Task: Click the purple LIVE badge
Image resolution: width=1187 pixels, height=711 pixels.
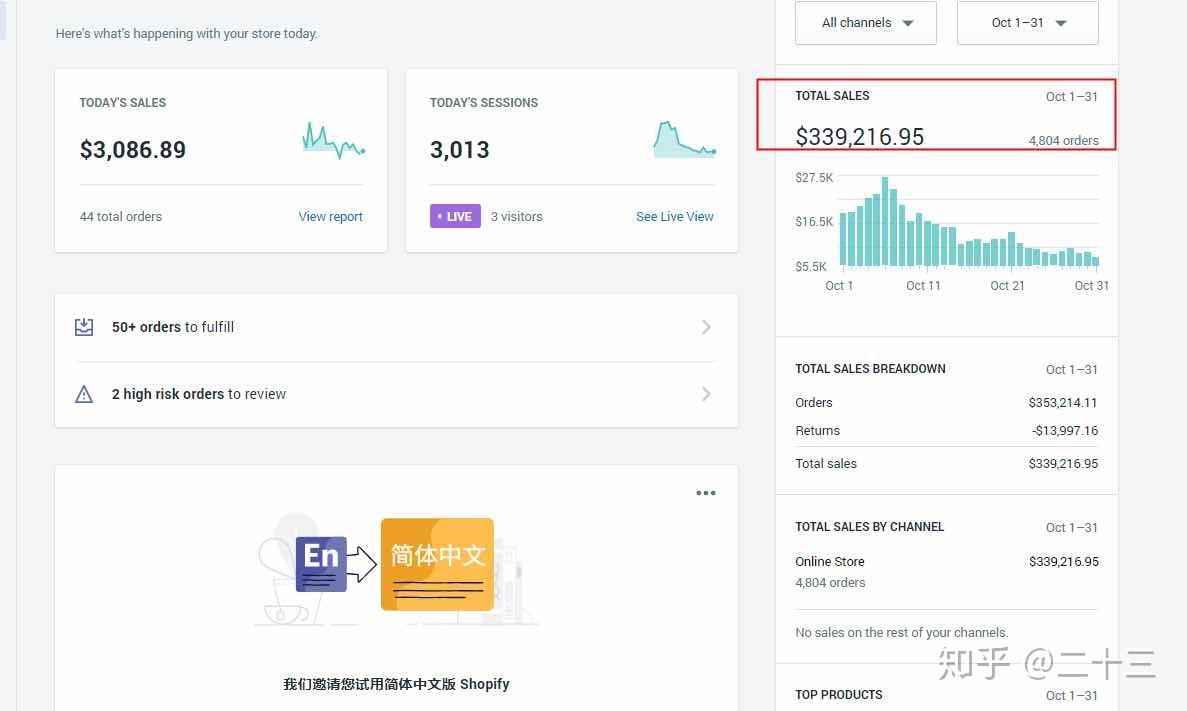Action: click(455, 217)
